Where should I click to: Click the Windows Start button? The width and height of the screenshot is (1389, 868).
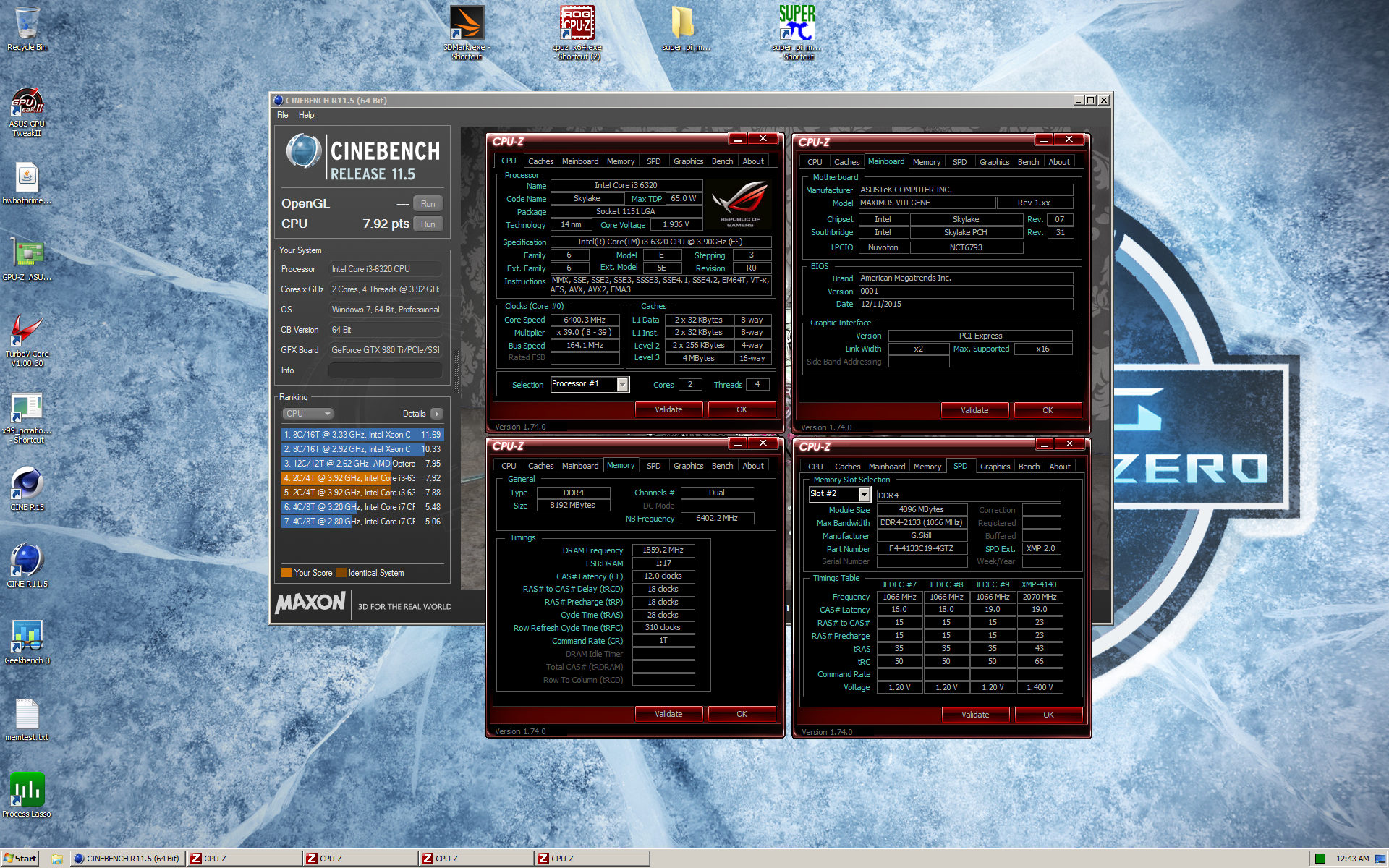[x=20, y=859]
